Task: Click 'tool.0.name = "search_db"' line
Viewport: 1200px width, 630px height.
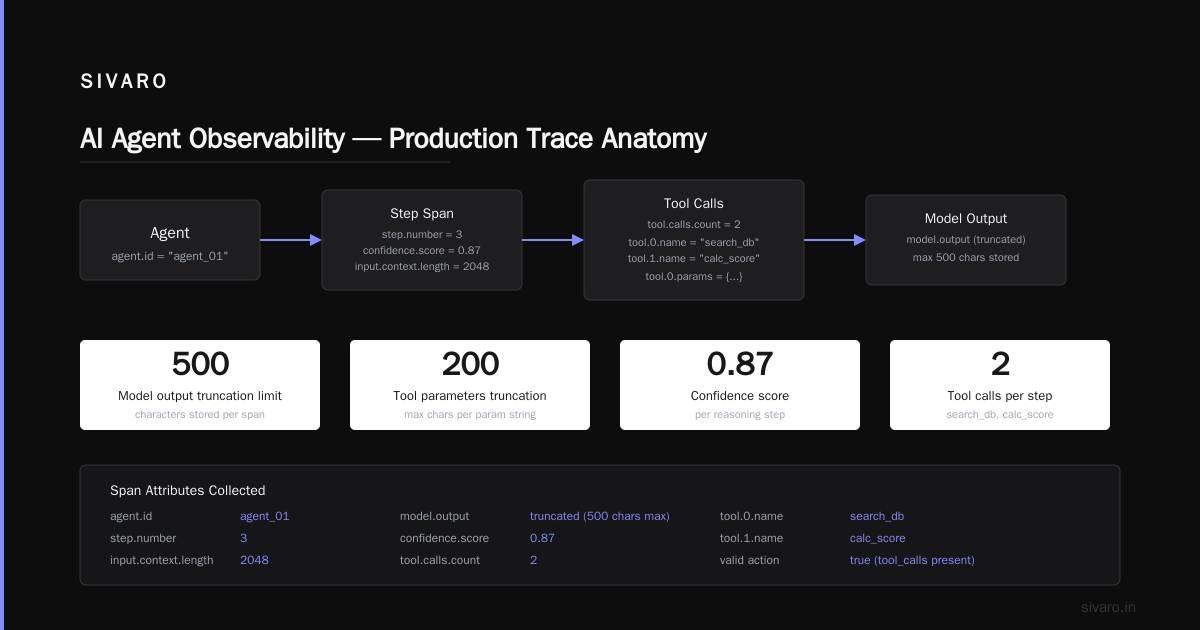Action: pyautogui.click(x=694, y=242)
